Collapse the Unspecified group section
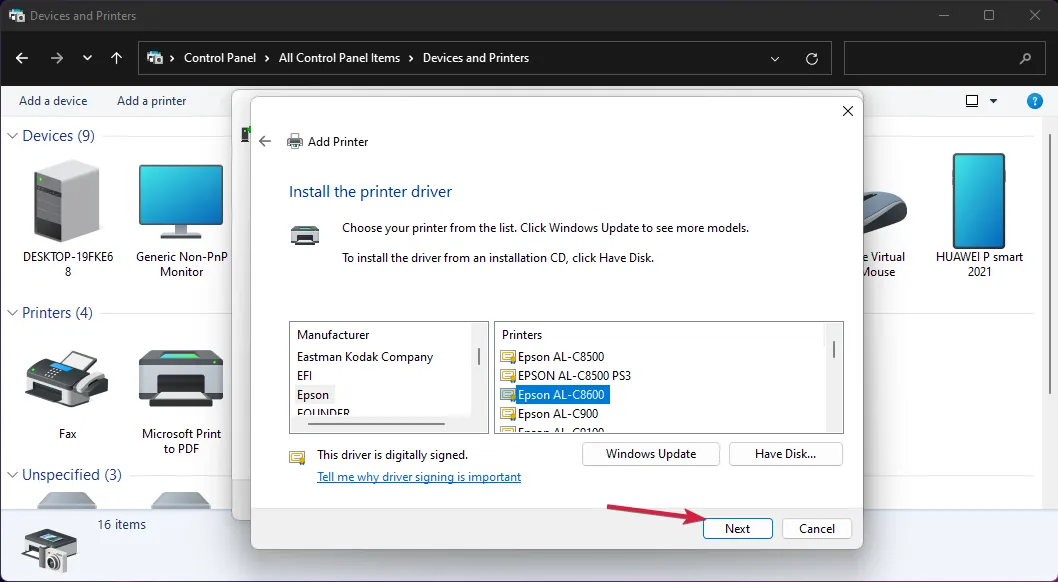 tap(13, 475)
